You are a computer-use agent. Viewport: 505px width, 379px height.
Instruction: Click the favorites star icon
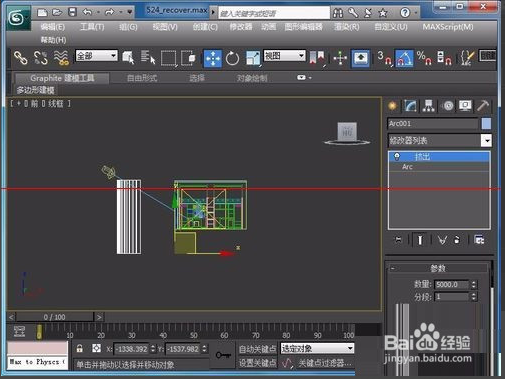[383, 13]
